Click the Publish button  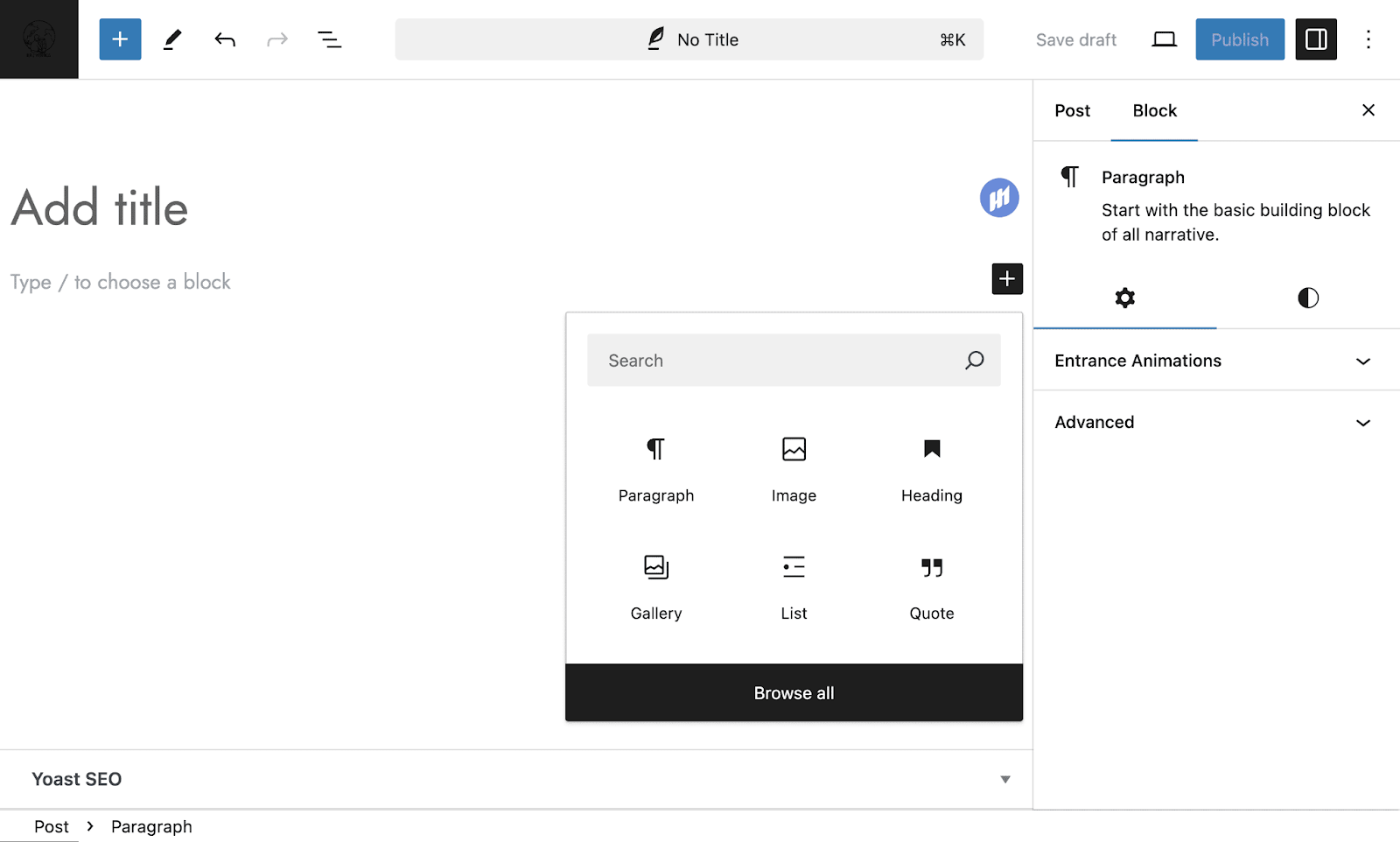tap(1239, 39)
